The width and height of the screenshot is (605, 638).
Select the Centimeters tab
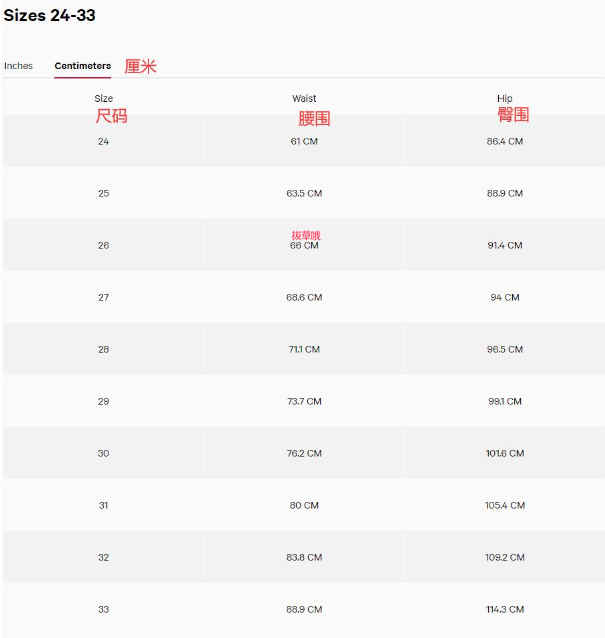click(x=83, y=66)
